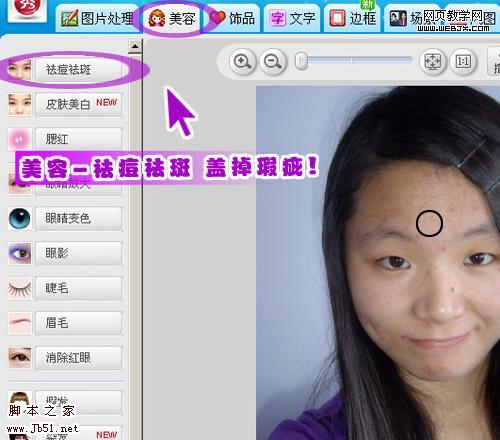Click the zoom level slider handle
Image resolution: width=500 pixels, height=440 pixels.
[x=301, y=61]
